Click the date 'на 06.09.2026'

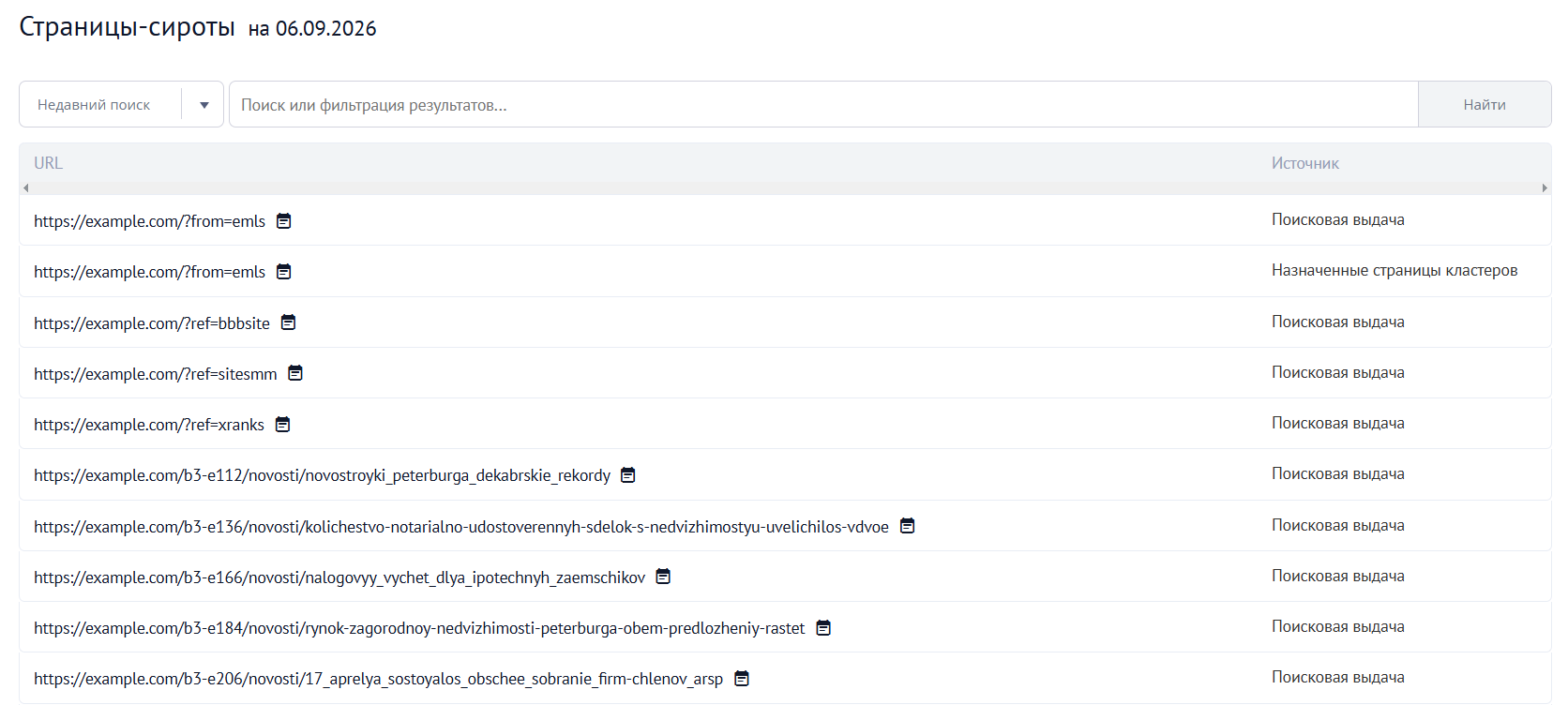[312, 29]
